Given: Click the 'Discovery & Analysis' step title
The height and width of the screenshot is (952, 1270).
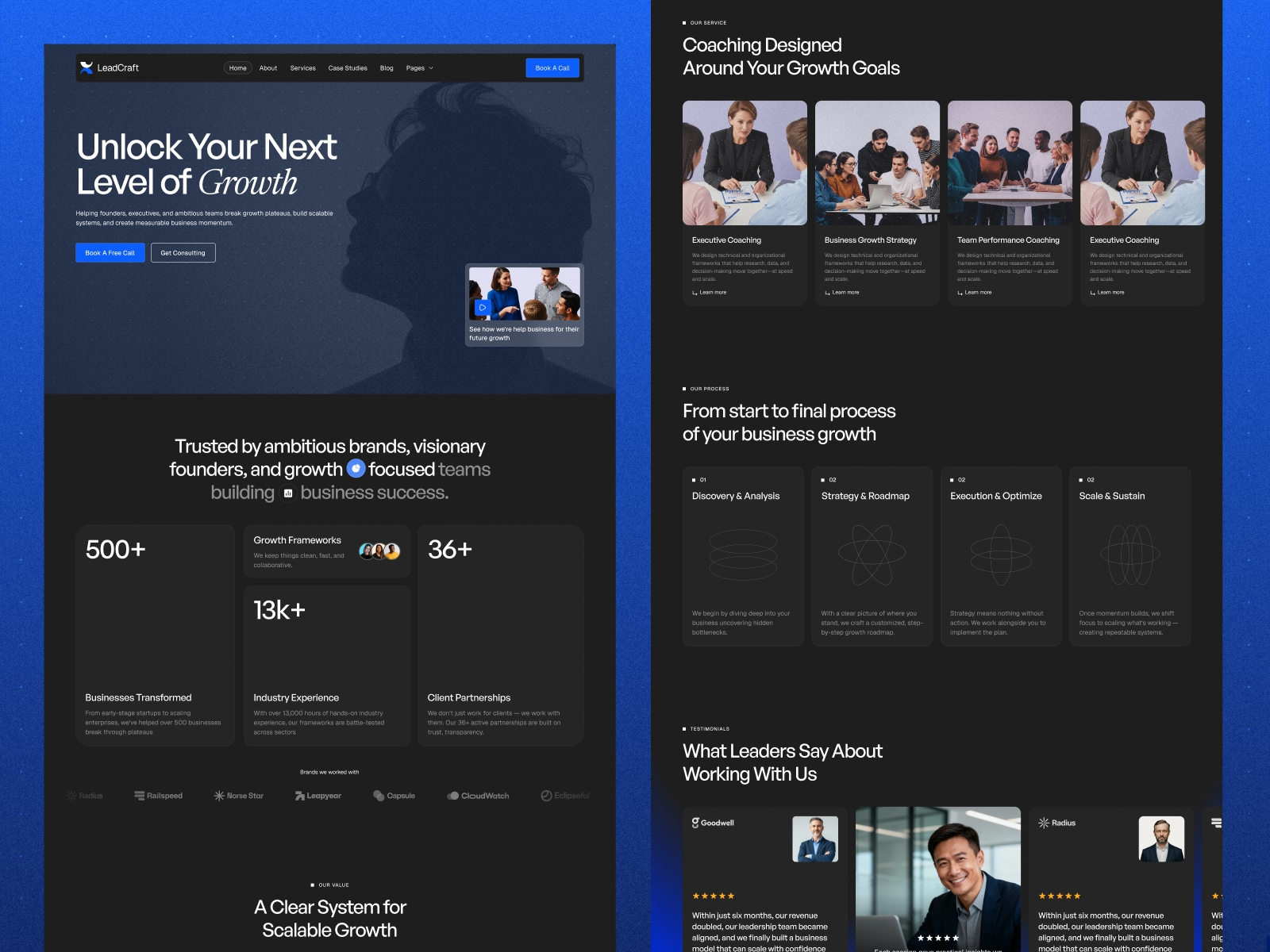Looking at the screenshot, I should (736, 496).
